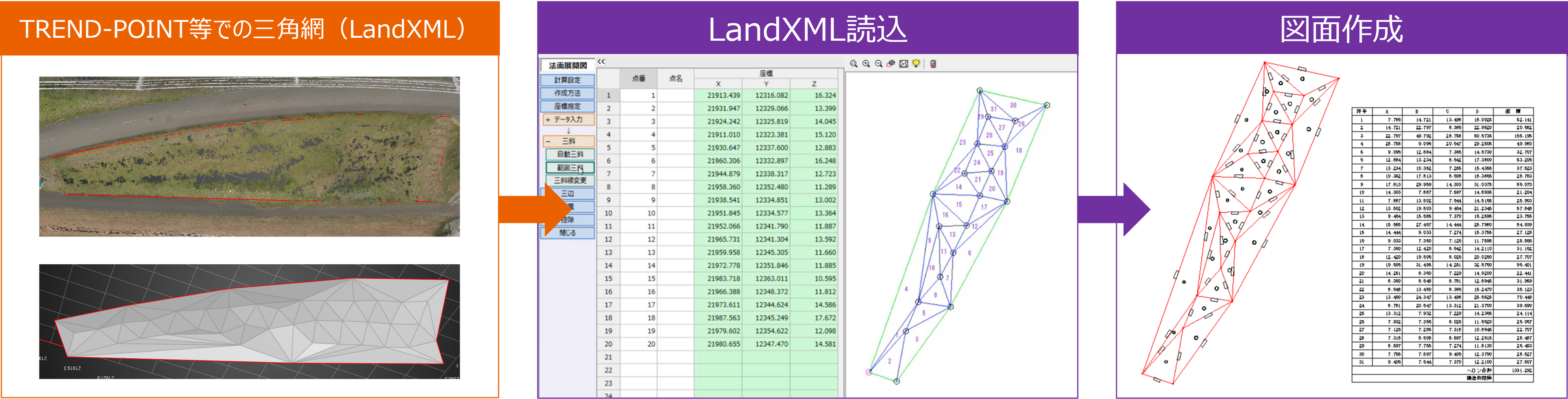The image size is (1568, 399).
Task: Toggle the light bulb icon
Action: point(916,64)
